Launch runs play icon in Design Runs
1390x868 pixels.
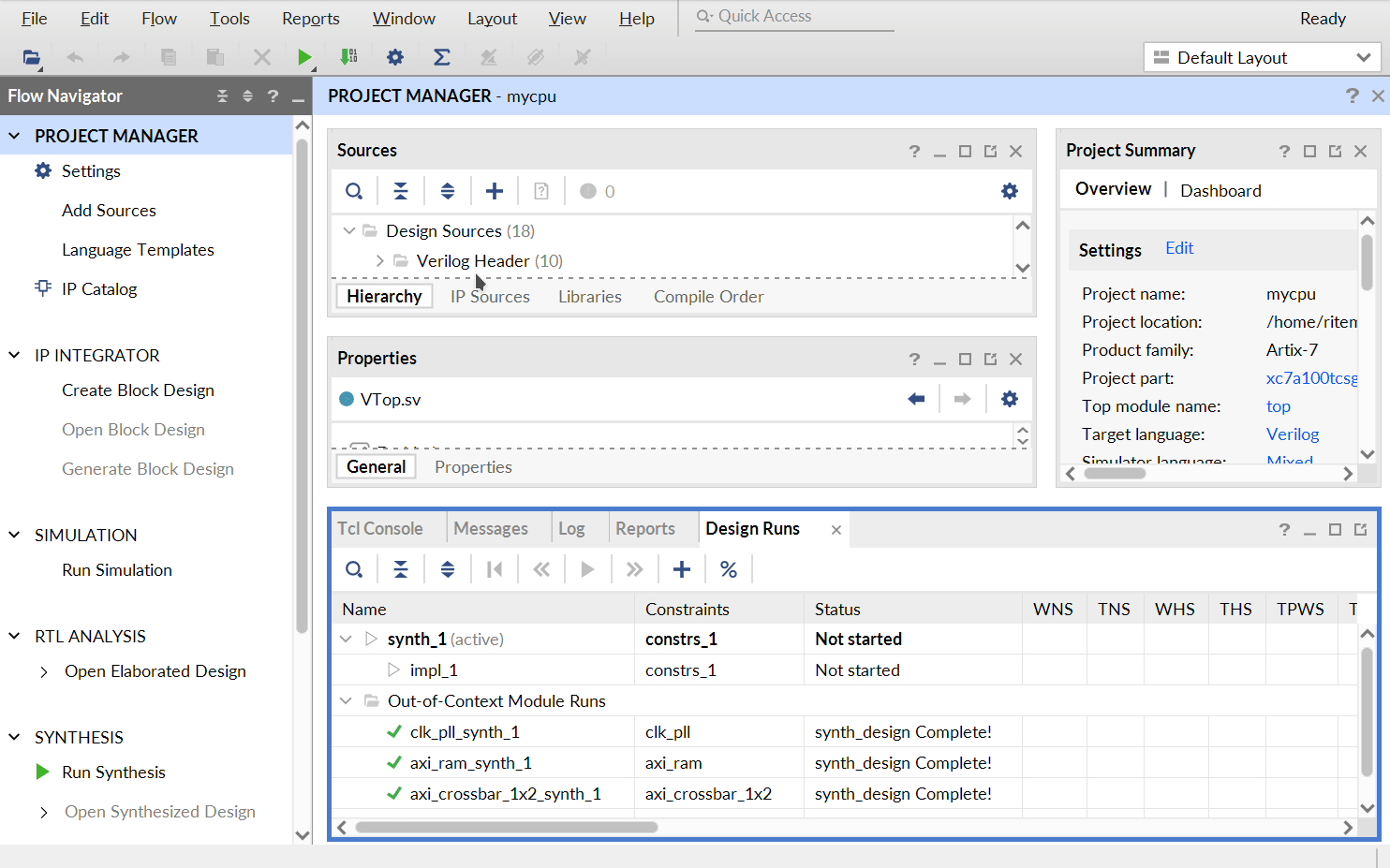pyautogui.click(x=587, y=569)
